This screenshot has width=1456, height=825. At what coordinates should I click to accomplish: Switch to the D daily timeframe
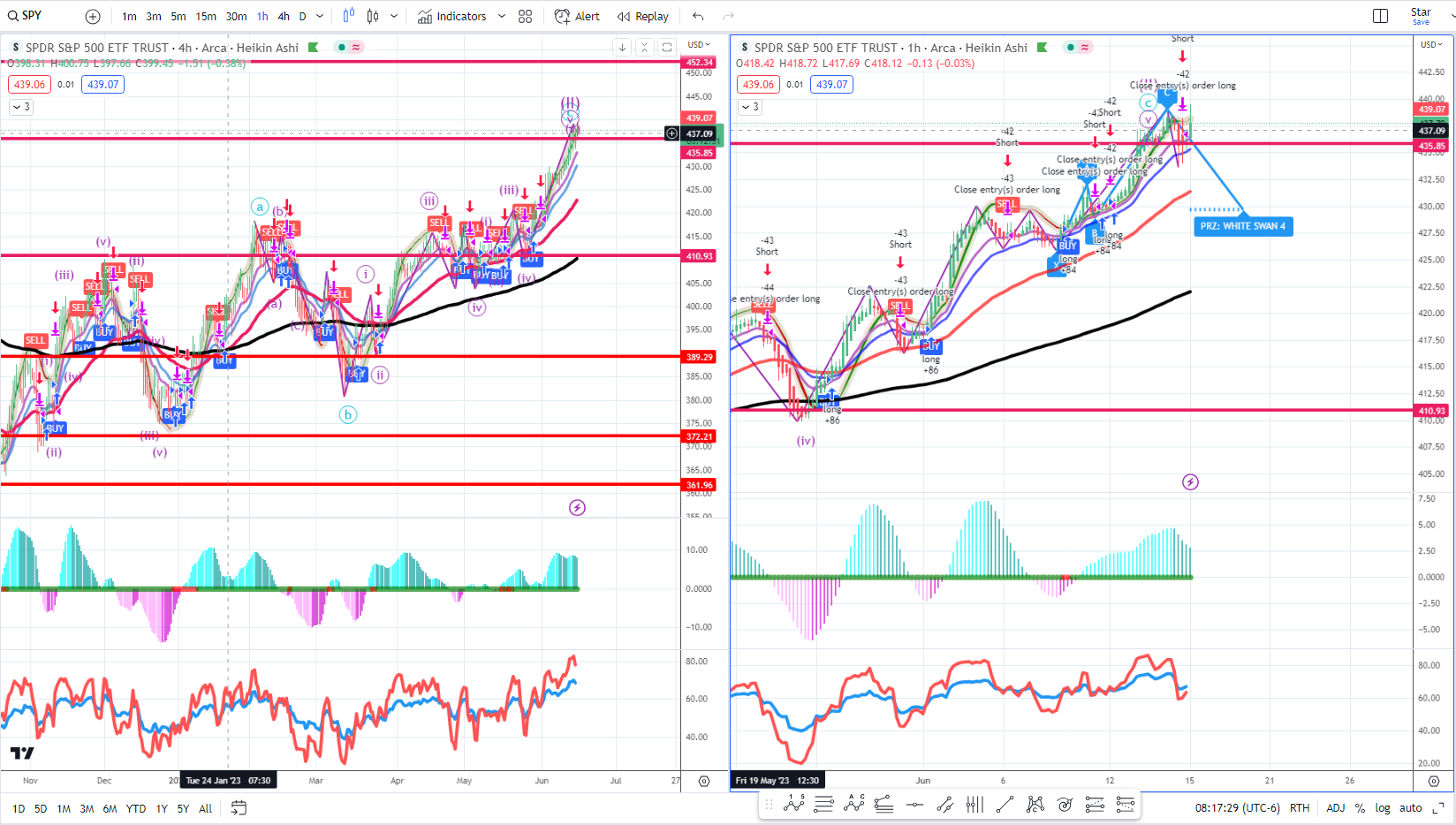pyautogui.click(x=302, y=17)
